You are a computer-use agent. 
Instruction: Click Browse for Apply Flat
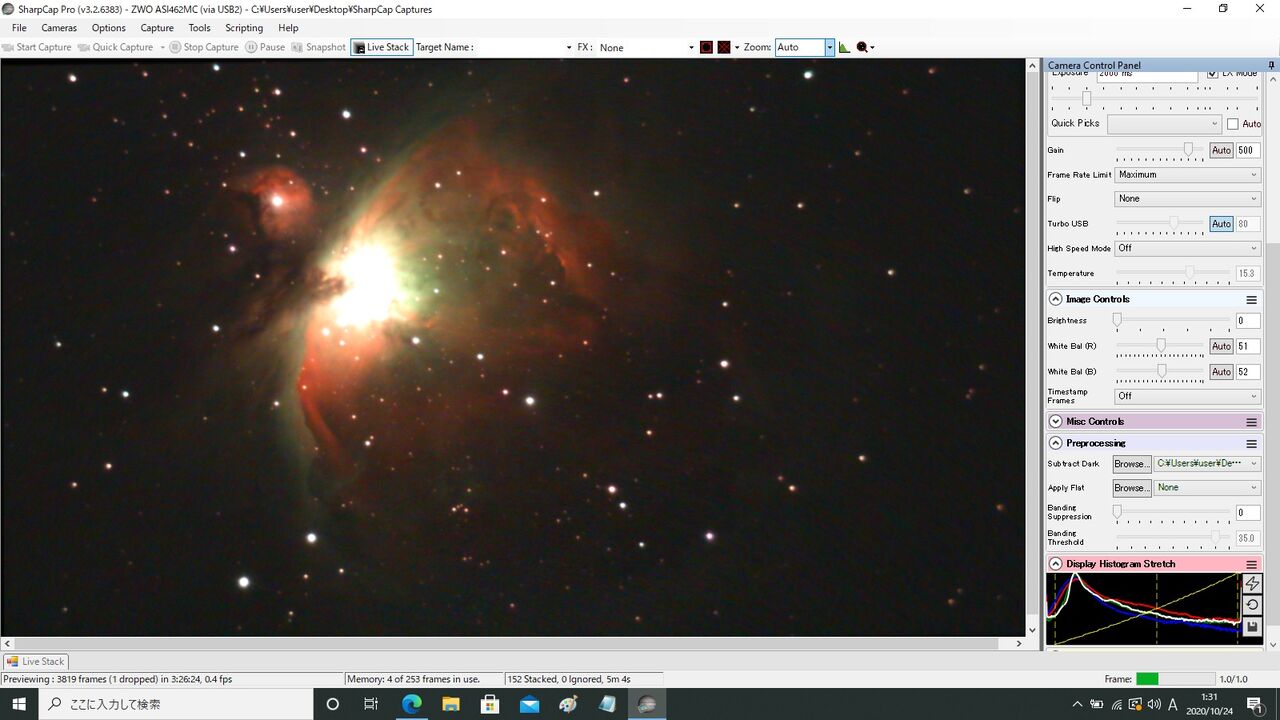[1132, 488]
